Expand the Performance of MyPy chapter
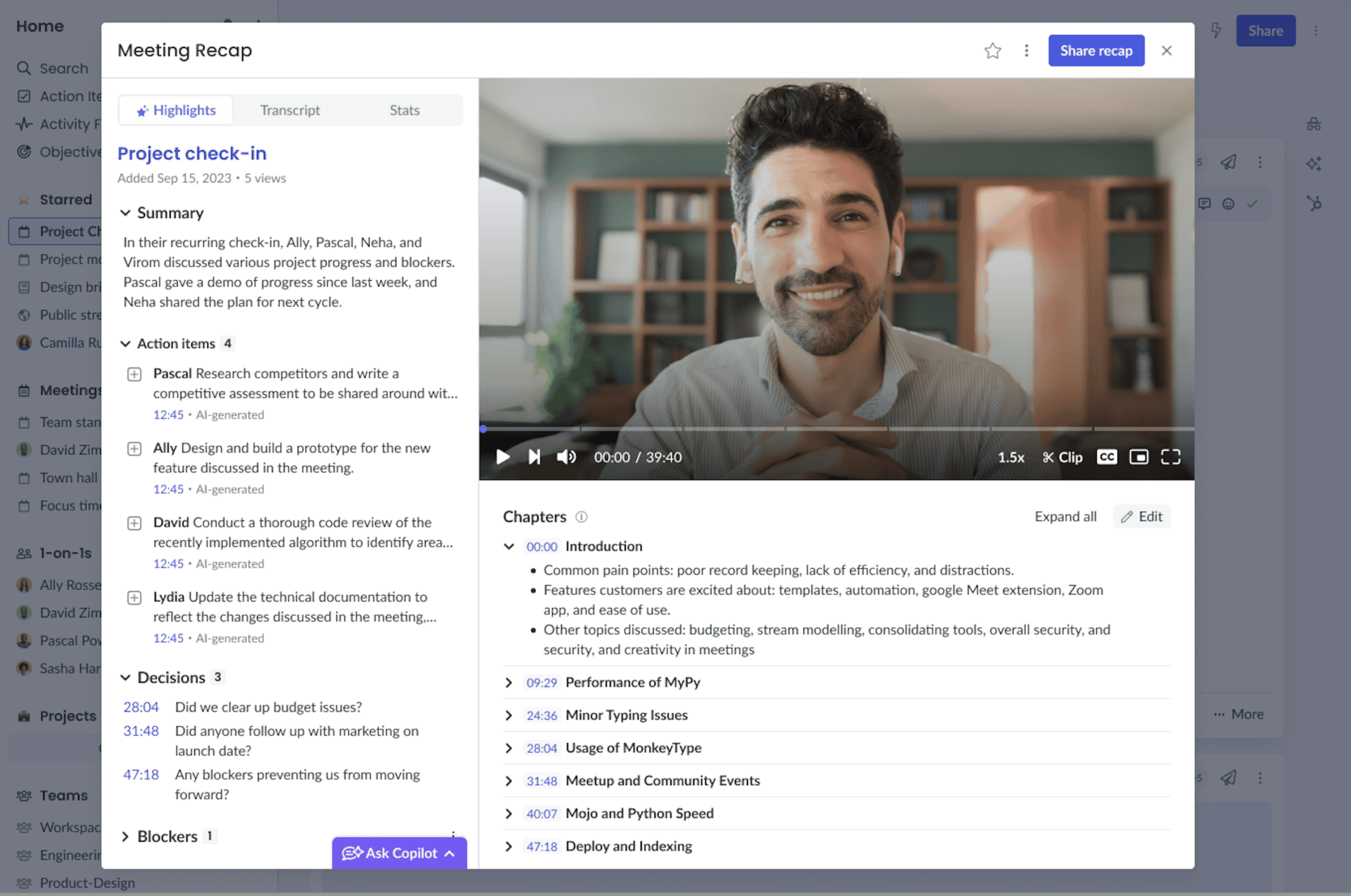The width and height of the screenshot is (1351, 896). click(509, 682)
